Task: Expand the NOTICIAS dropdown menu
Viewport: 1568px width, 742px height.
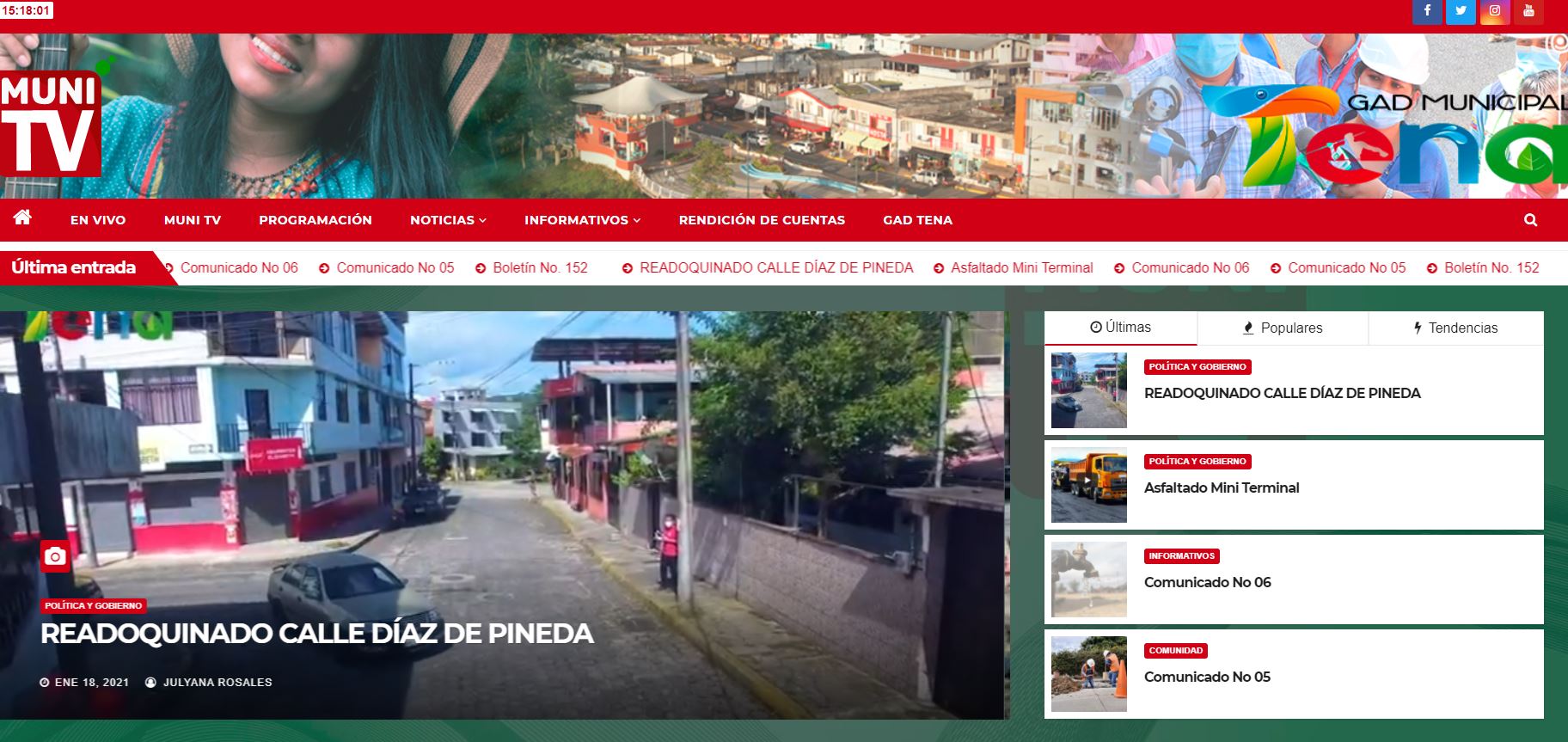Action: click(448, 220)
